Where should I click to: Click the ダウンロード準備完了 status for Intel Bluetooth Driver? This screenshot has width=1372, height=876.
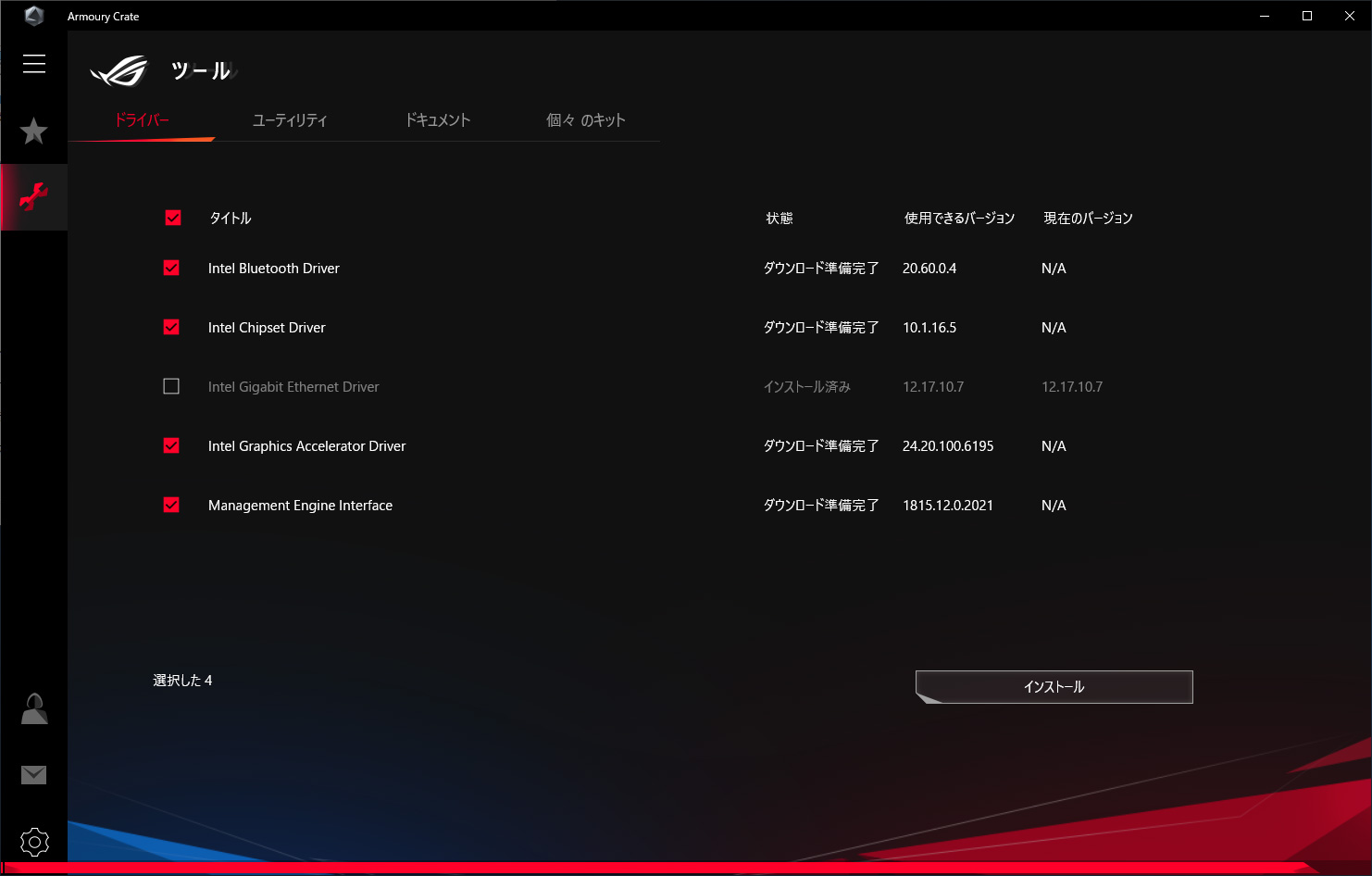pos(821,269)
